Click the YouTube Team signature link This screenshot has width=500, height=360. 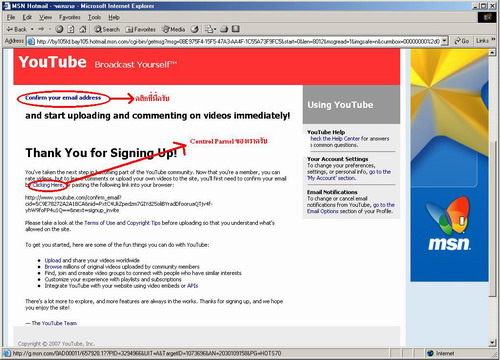[x=59, y=323]
